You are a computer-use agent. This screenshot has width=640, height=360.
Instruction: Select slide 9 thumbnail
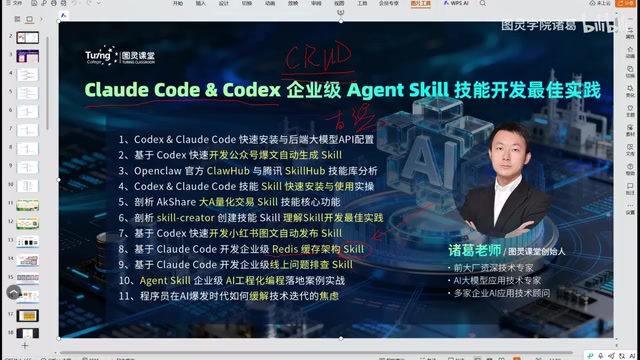click(28, 167)
